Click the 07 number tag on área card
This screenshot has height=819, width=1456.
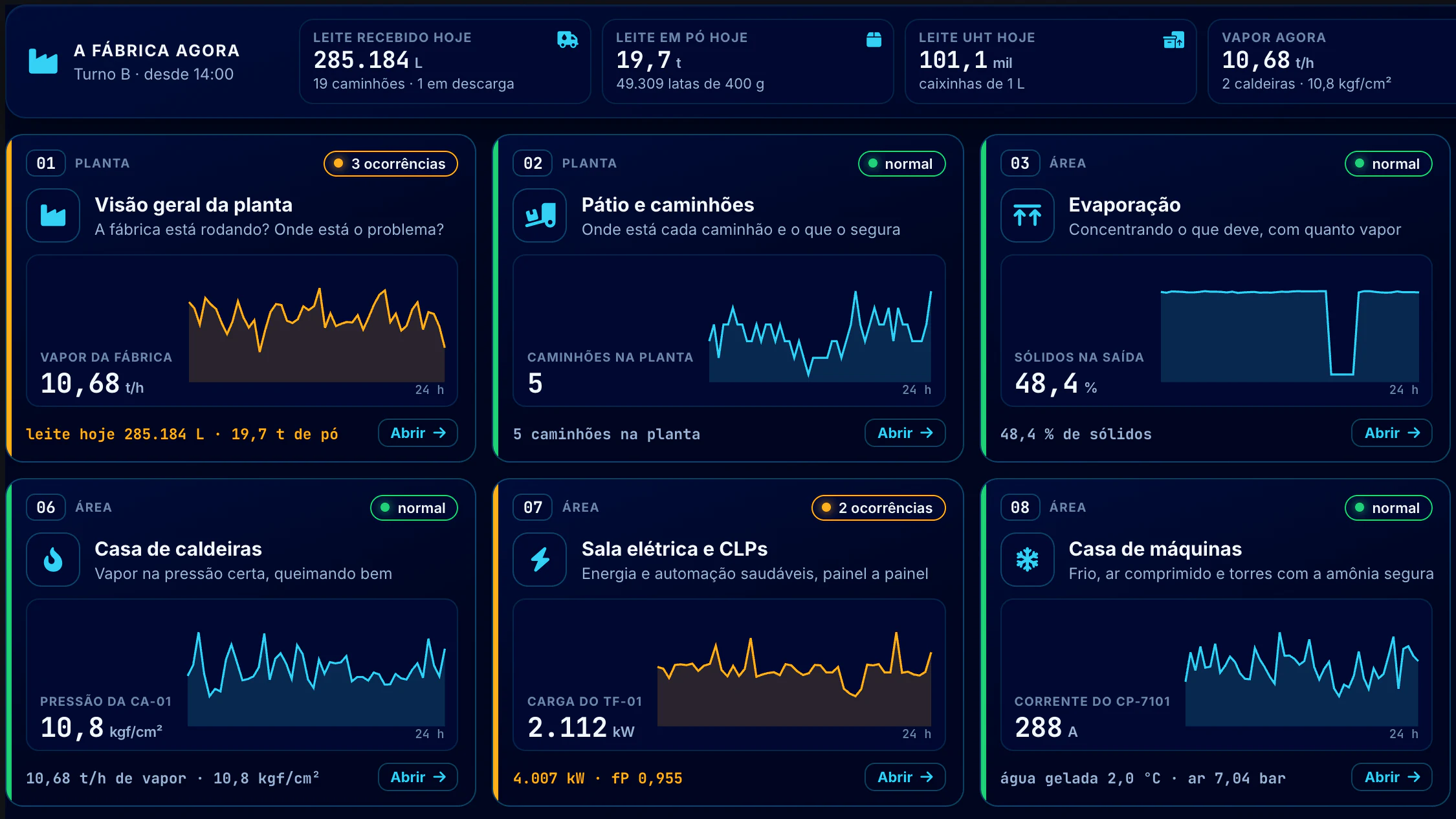point(533,507)
